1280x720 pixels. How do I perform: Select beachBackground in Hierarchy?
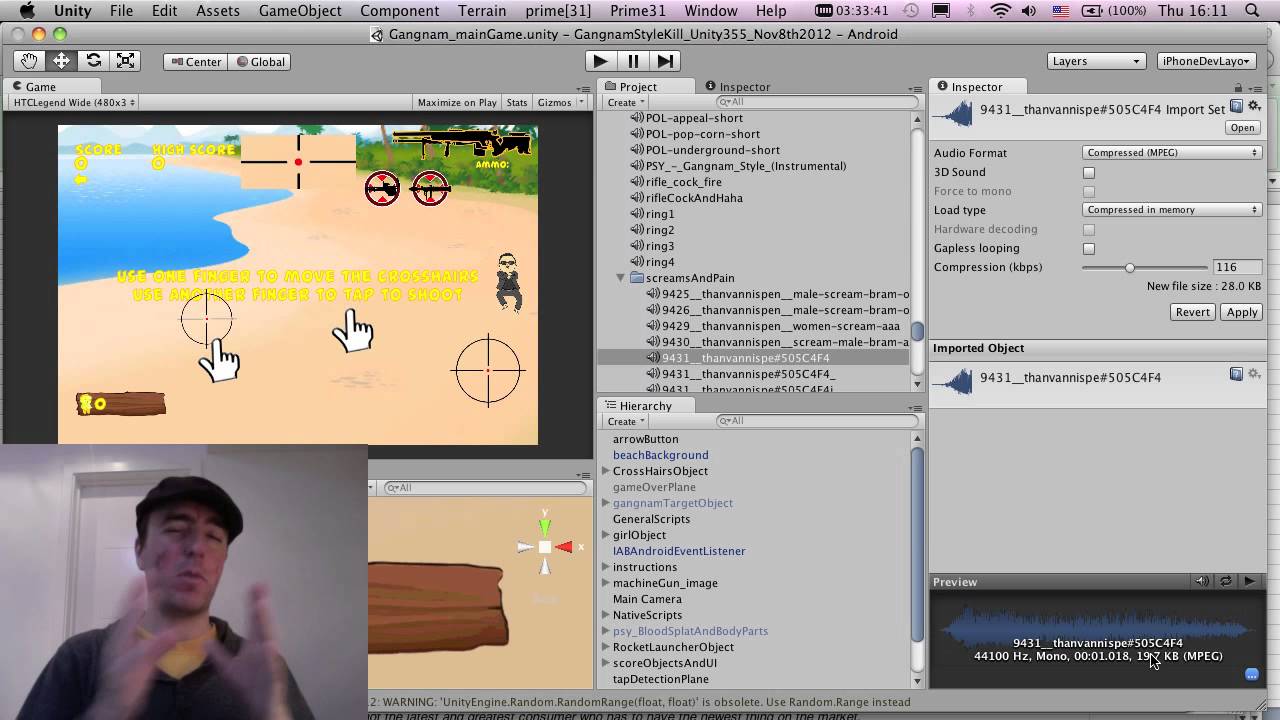pyautogui.click(x=660, y=455)
